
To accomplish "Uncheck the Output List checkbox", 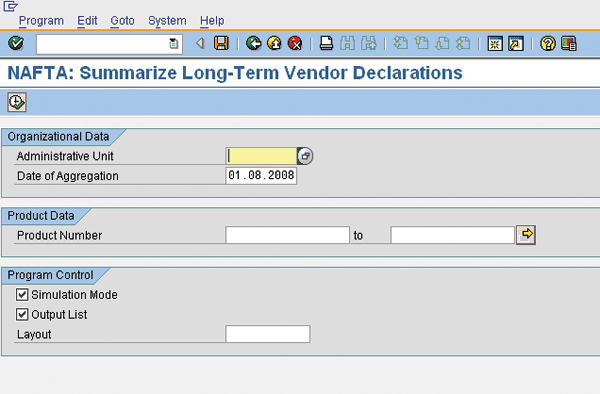I will pyautogui.click(x=22, y=314).
